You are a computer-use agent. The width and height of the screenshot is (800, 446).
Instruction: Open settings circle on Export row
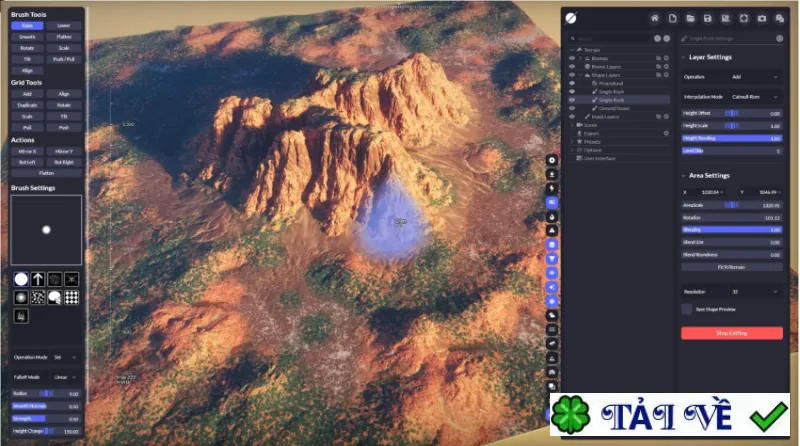point(666,133)
